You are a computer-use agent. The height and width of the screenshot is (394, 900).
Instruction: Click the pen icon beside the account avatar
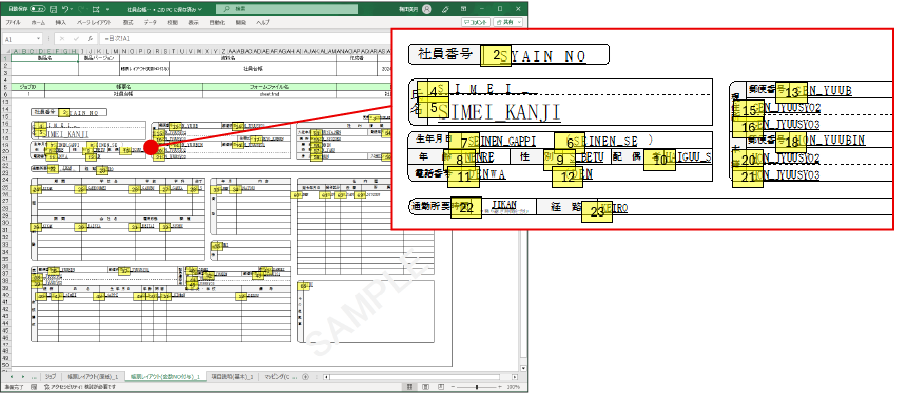445,9
